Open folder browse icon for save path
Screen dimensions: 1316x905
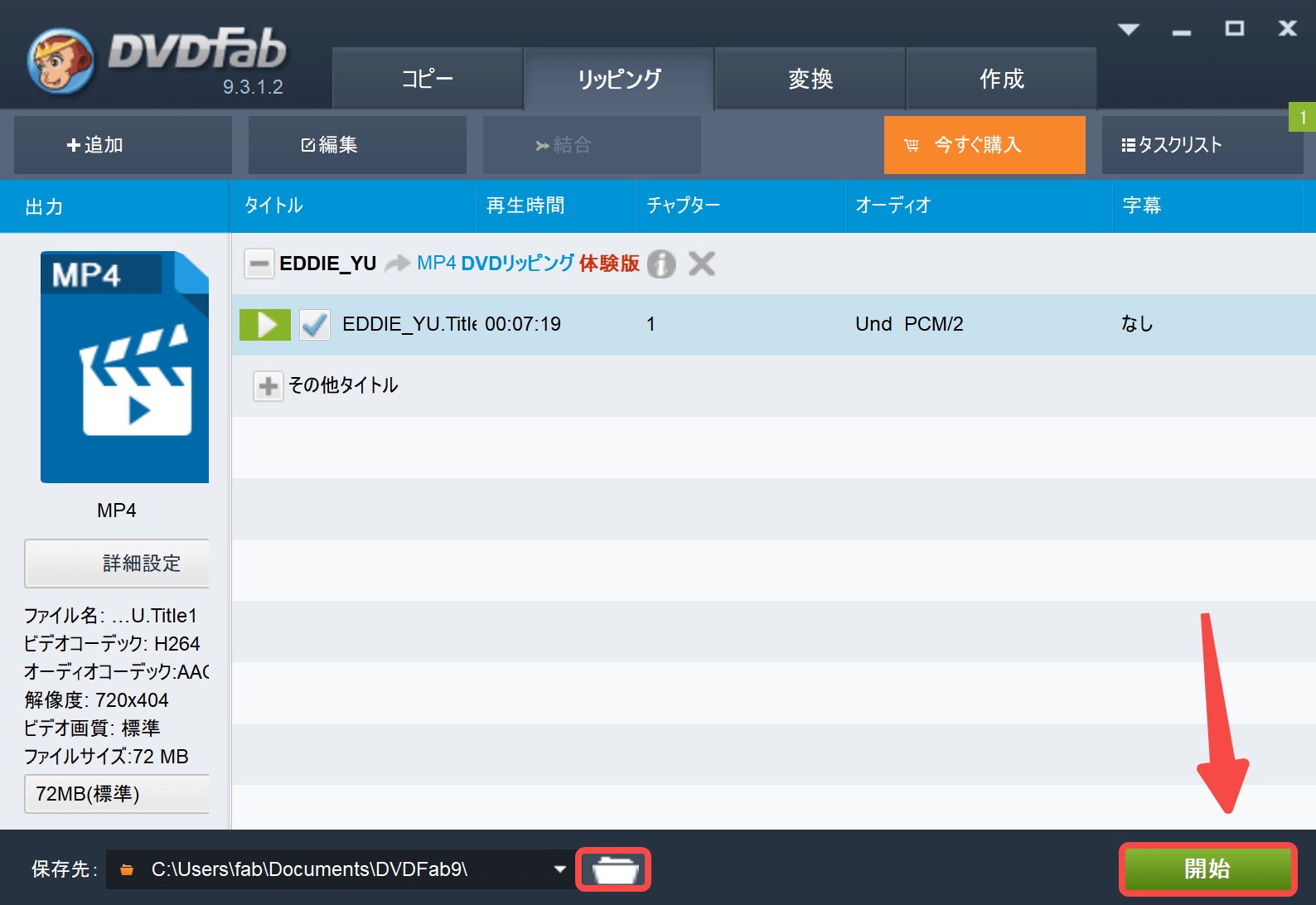614,869
